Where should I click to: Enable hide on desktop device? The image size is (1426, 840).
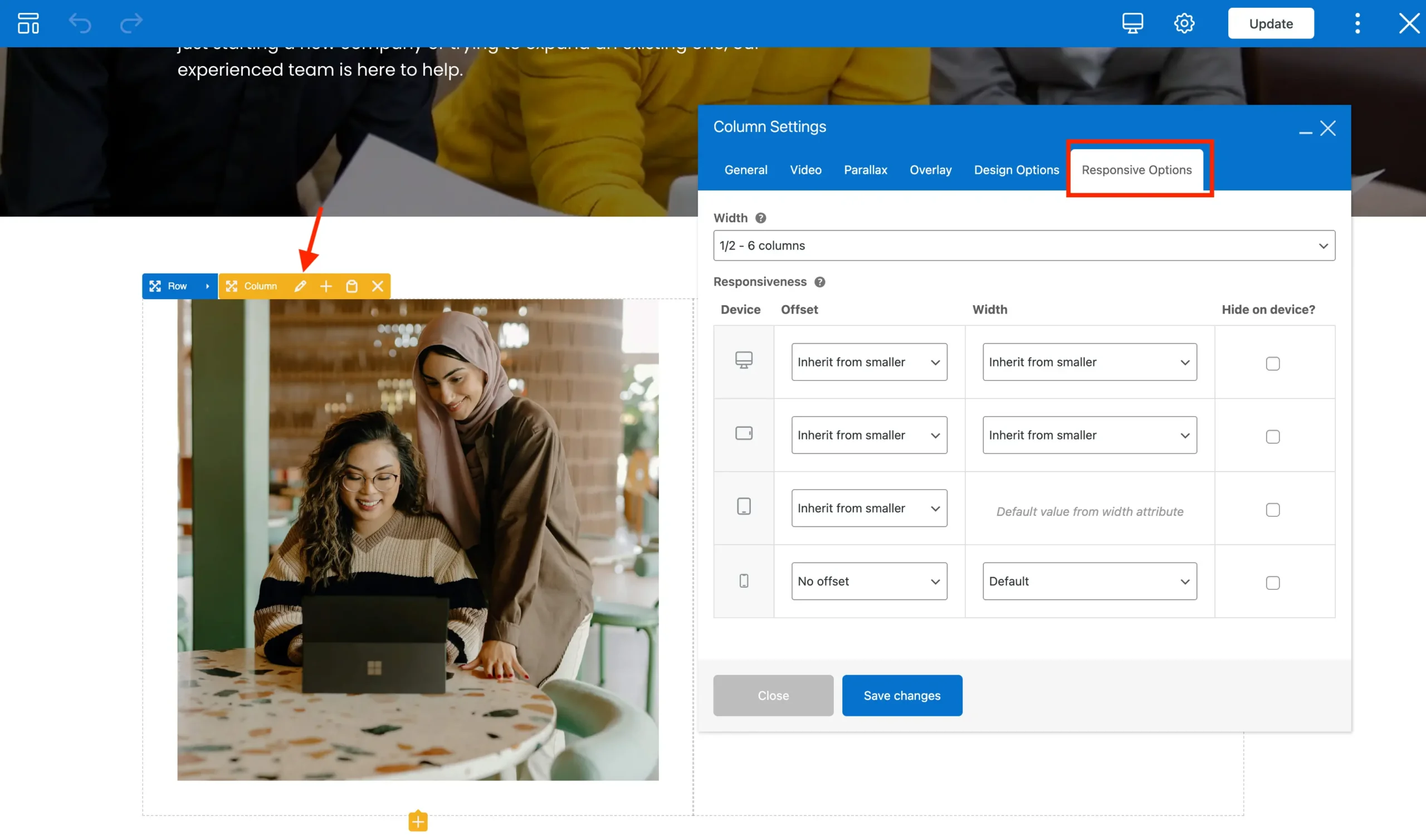tap(1273, 363)
